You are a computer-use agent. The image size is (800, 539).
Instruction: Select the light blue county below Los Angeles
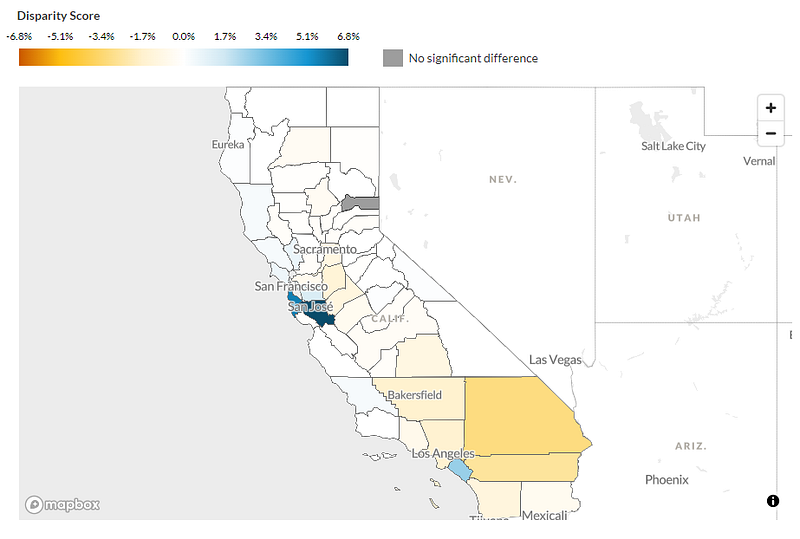point(460,470)
